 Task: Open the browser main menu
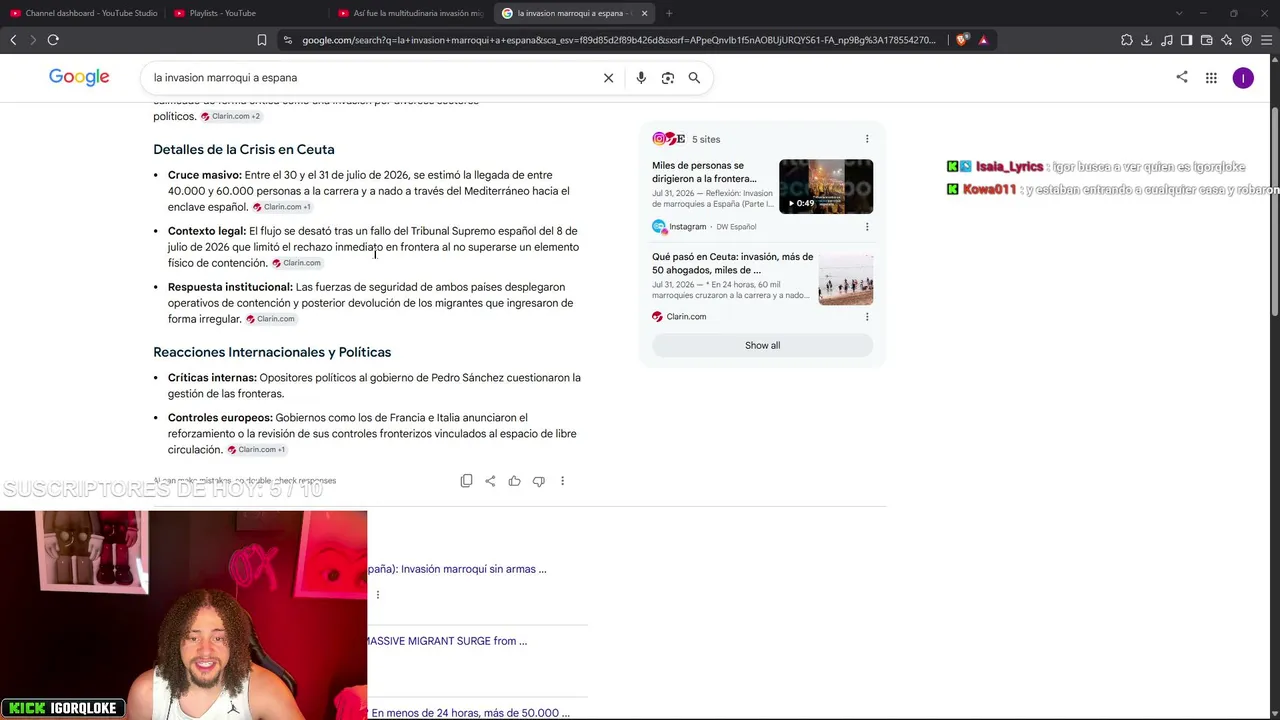coord(1266,40)
